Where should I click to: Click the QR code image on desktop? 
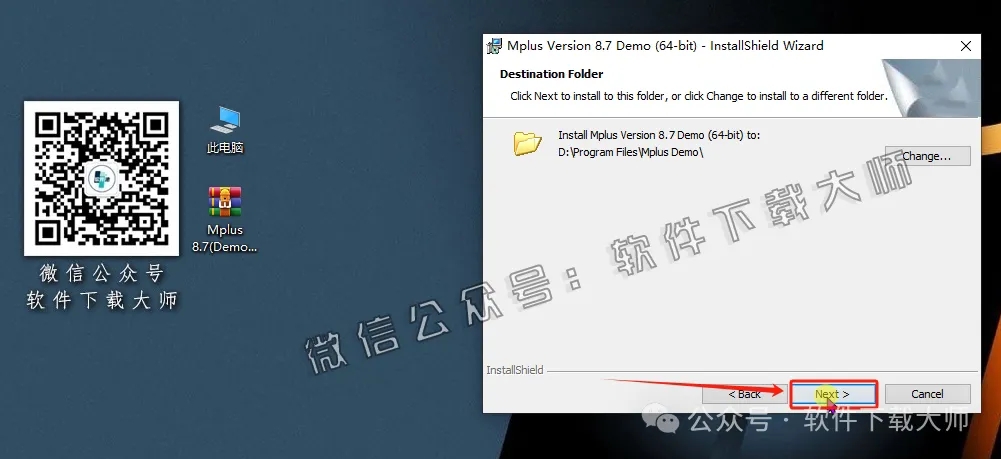click(102, 178)
